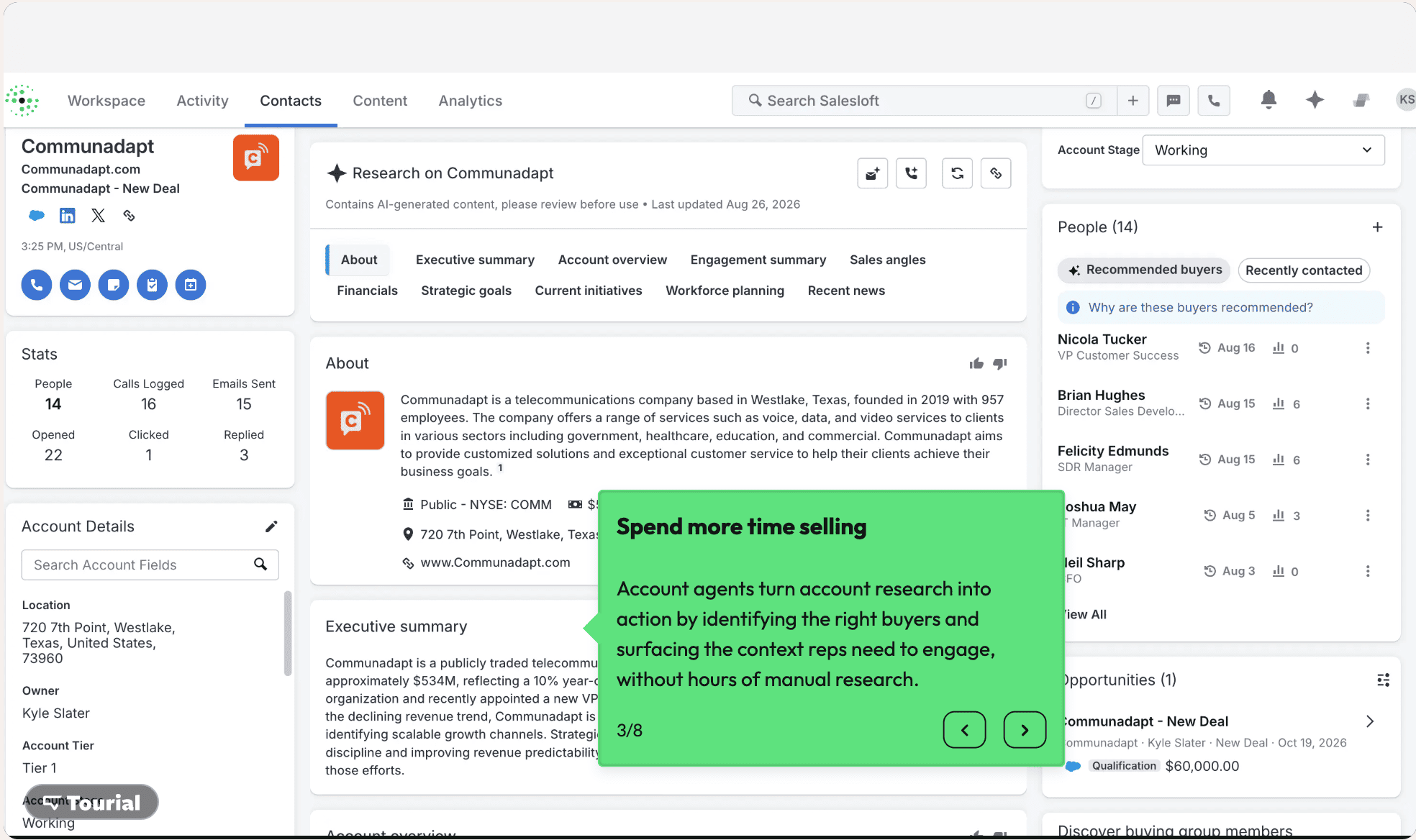This screenshot has width=1416, height=840.
Task: Add a person with People plus icon
Action: coord(1377,227)
